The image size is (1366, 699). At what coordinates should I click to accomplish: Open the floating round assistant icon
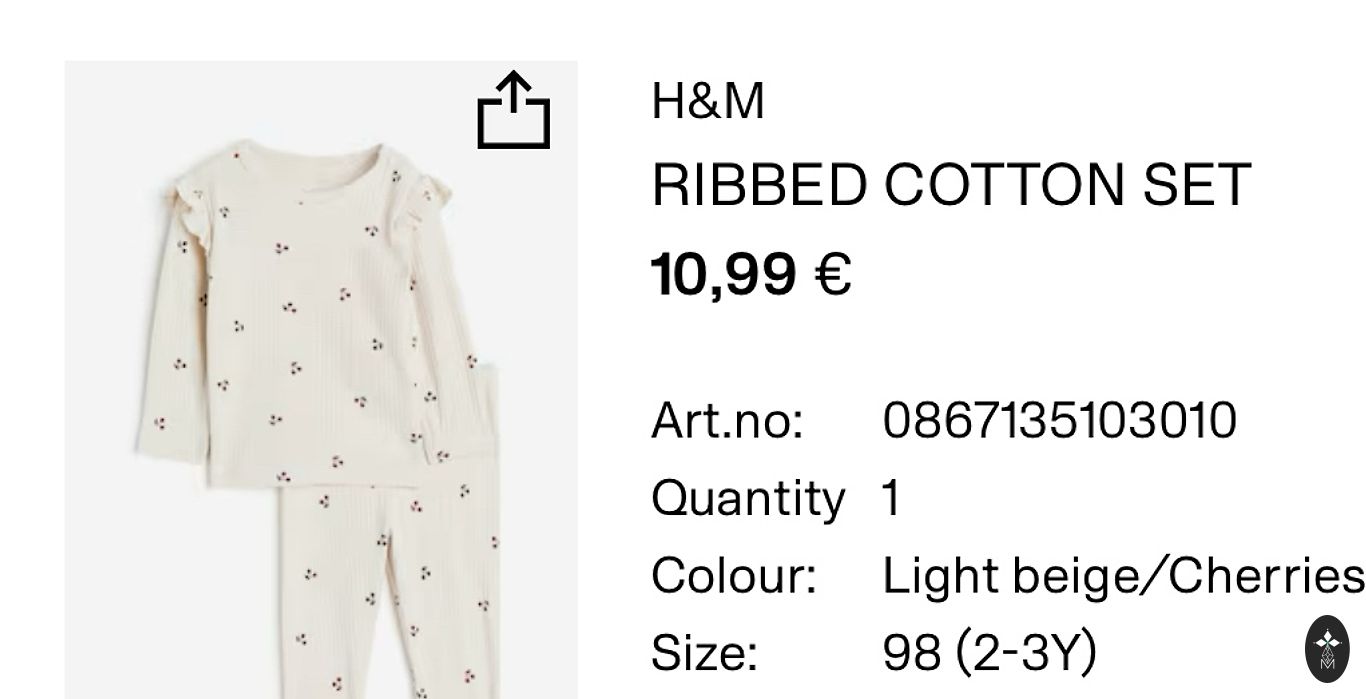[x=1328, y=649]
